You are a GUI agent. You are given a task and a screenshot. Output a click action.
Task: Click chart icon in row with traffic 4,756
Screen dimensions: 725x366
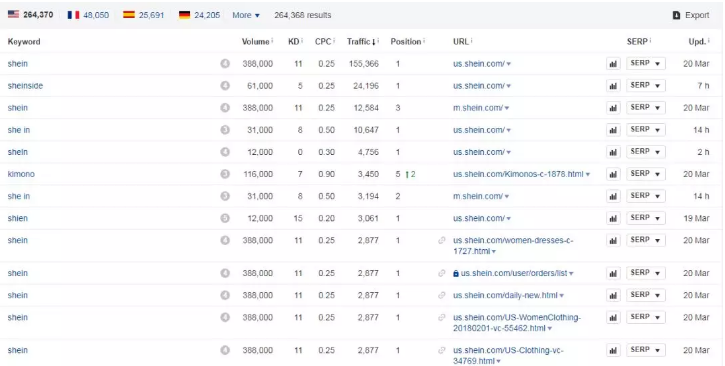click(x=613, y=152)
